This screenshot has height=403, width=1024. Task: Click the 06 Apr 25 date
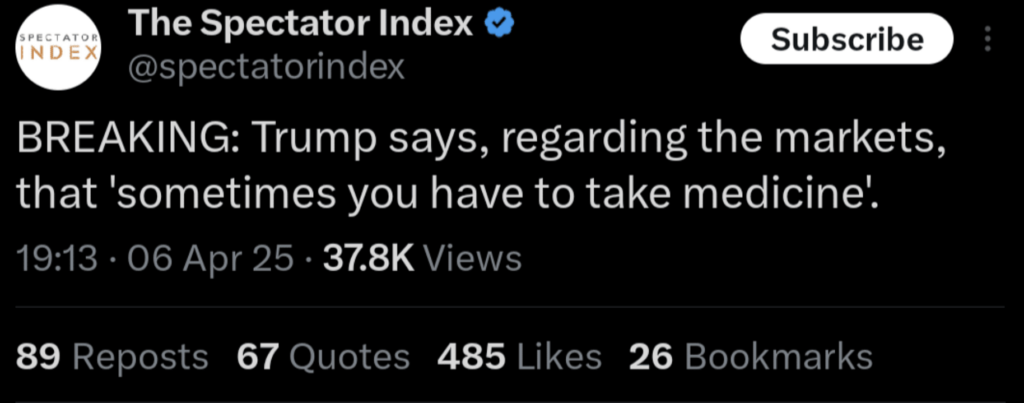point(211,259)
